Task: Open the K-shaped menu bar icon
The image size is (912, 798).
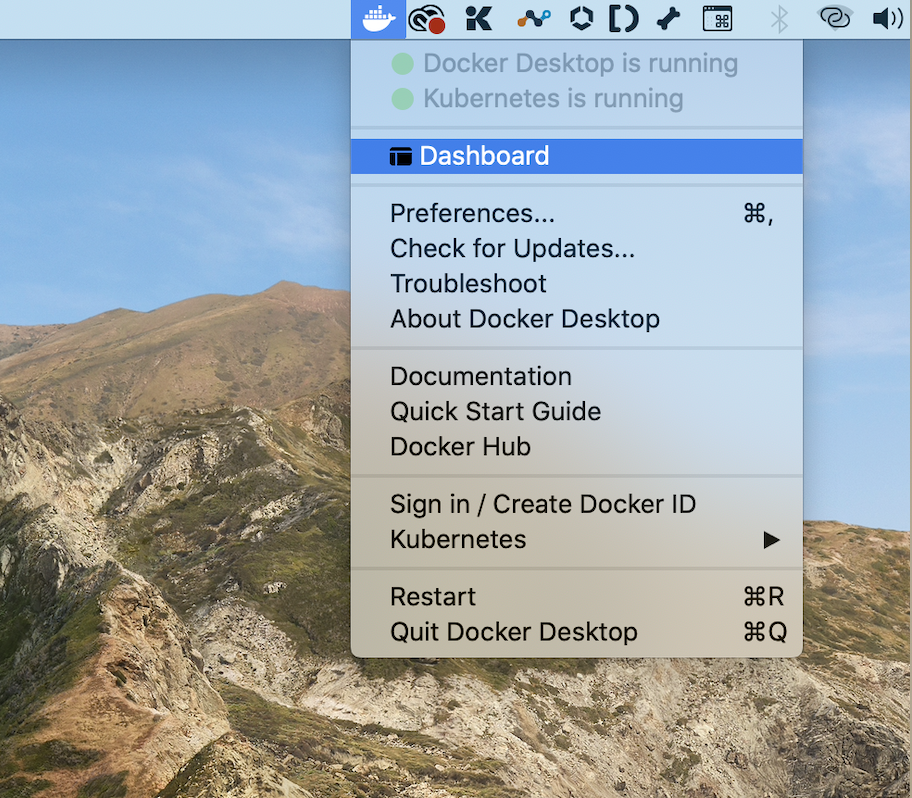Action: [479, 18]
